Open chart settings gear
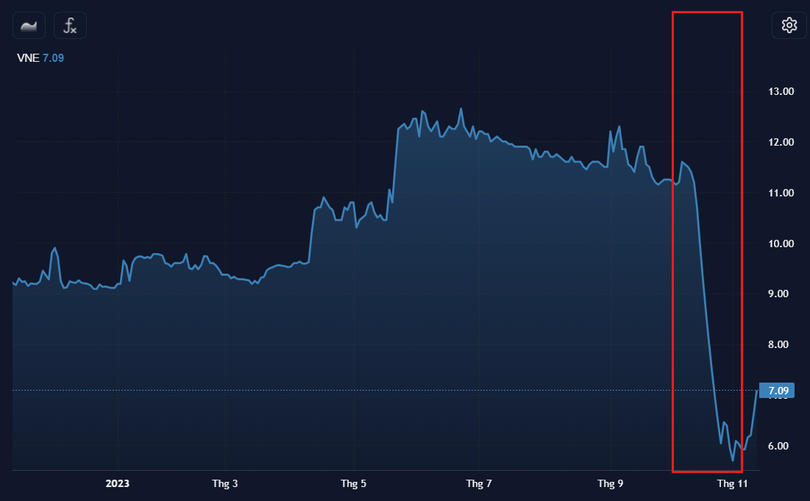This screenshot has height=501, width=810. (789, 26)
